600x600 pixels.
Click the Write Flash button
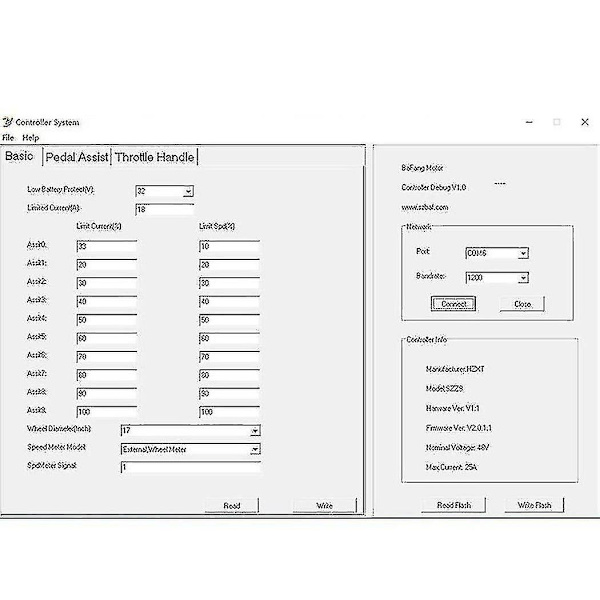click(534, 505)
